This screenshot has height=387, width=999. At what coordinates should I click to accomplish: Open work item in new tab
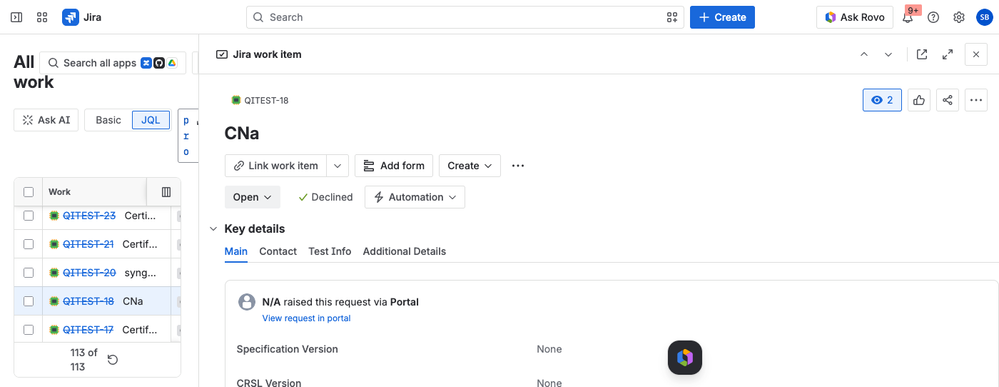[x=921, y=55]
